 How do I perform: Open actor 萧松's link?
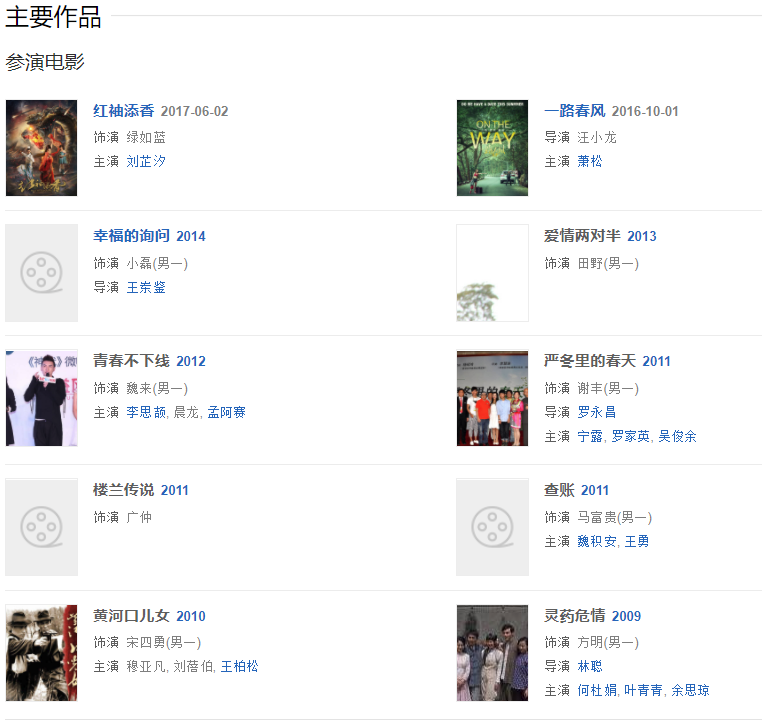[589, 161]
